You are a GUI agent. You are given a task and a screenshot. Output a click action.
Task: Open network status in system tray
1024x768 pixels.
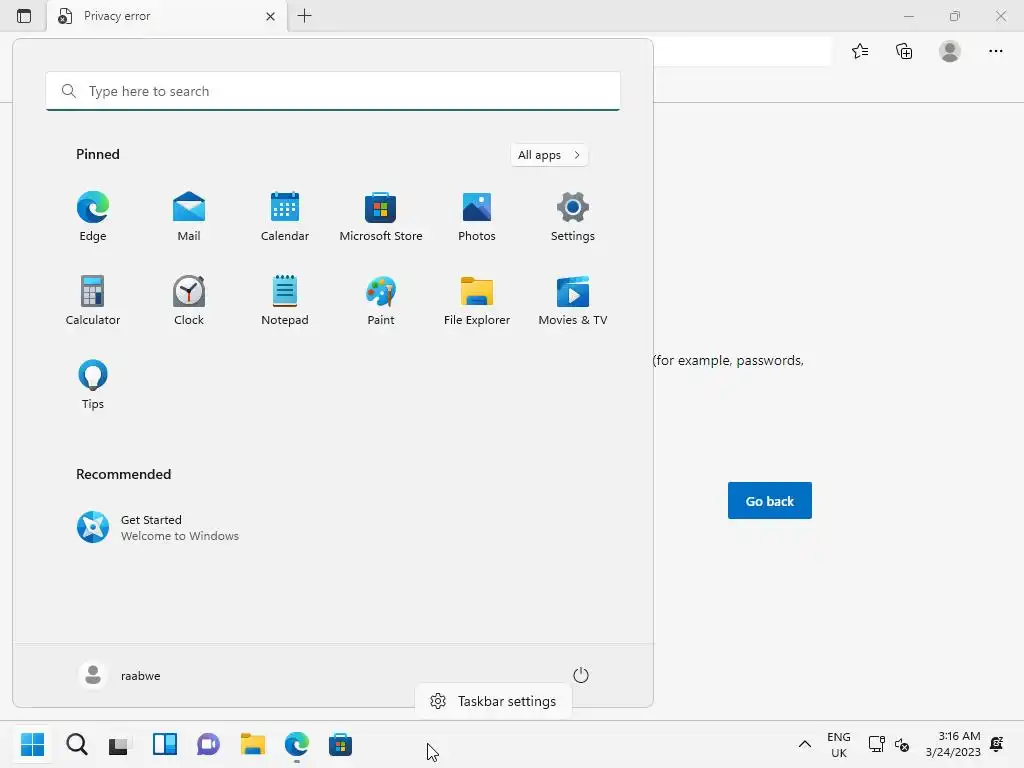[x=876, y=744]
